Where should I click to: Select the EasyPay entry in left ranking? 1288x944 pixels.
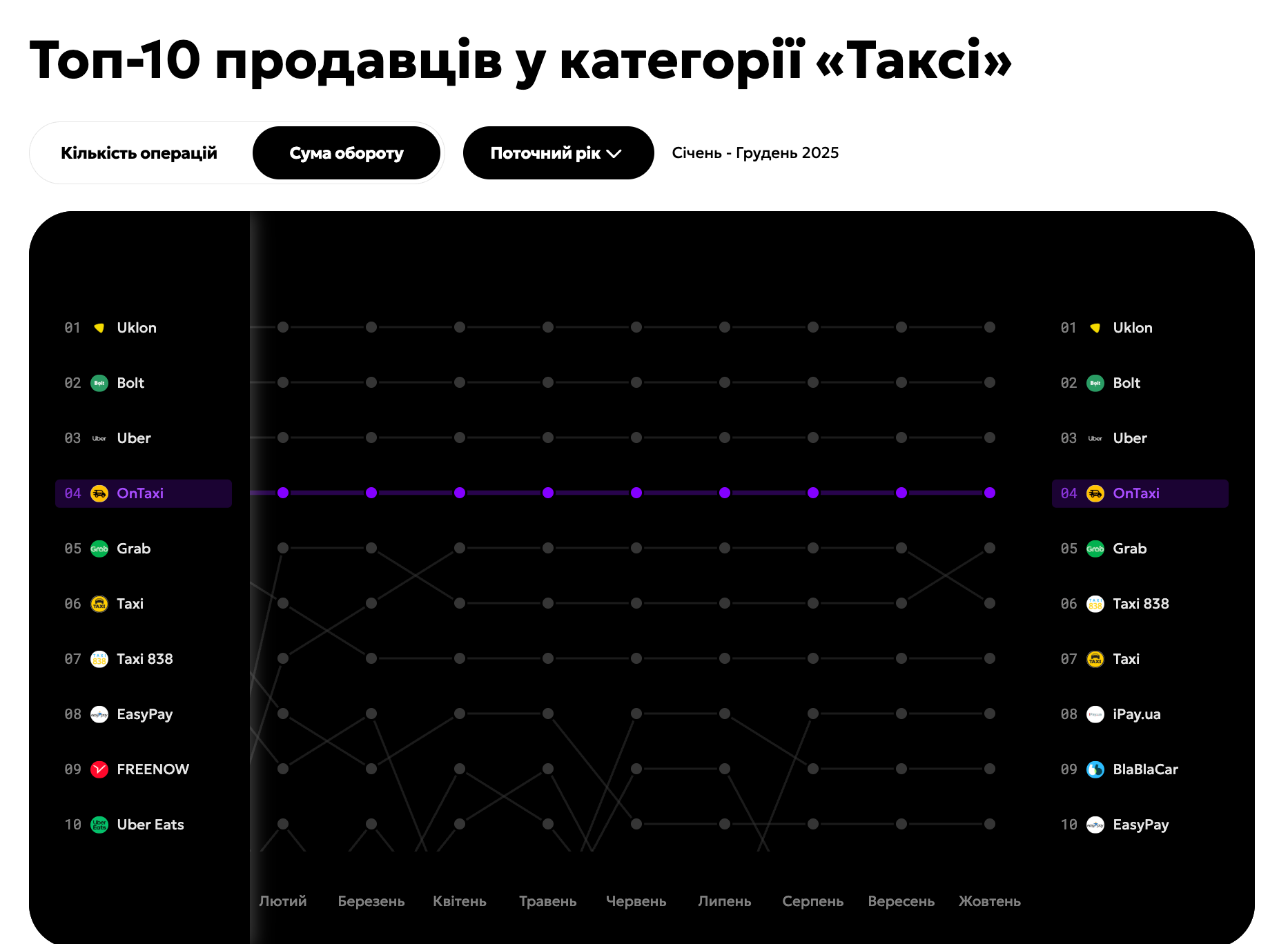click(144, 714)
